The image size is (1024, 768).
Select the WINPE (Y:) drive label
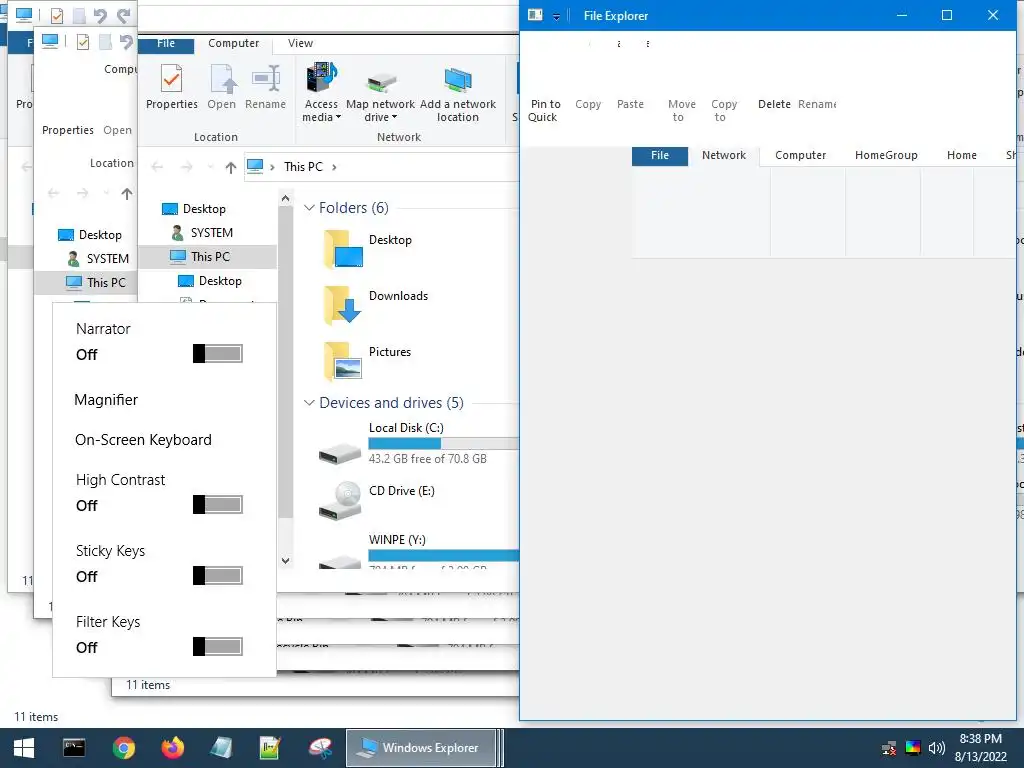[397, 539]
